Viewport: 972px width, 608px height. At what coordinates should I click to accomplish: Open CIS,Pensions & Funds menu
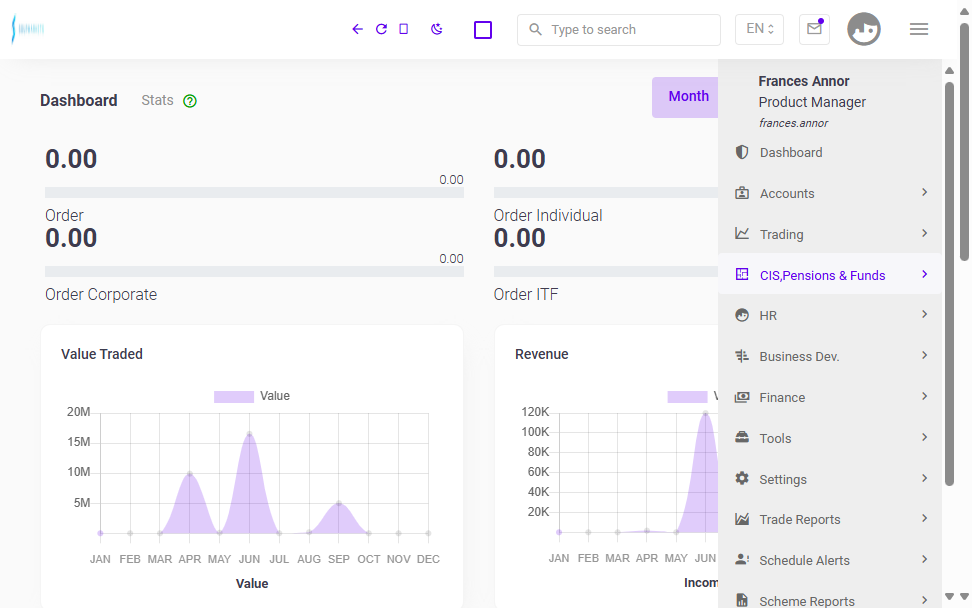click(x=830, y=274)
